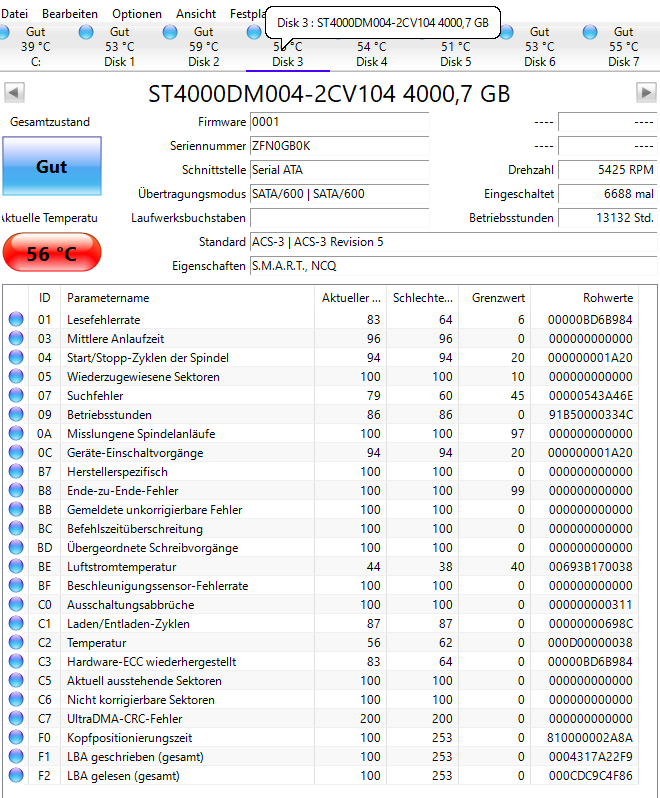Select Gemeldete unkorrigierbare Fehler row text

(155, 509)
